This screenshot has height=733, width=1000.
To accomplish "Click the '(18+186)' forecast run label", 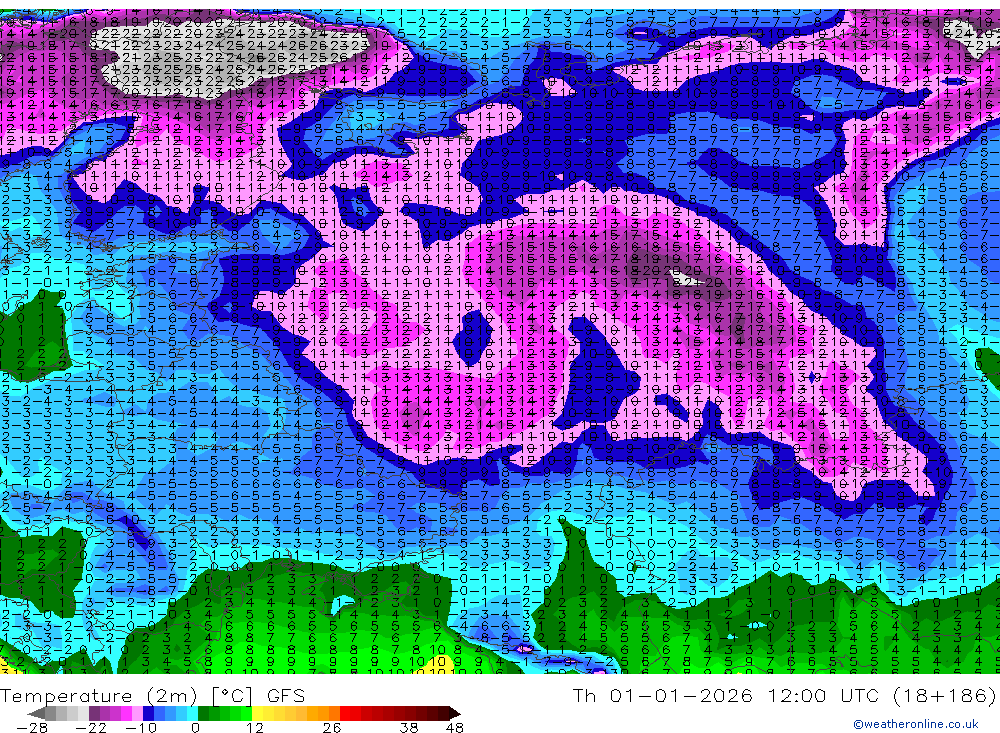I will tap(945, 695).
